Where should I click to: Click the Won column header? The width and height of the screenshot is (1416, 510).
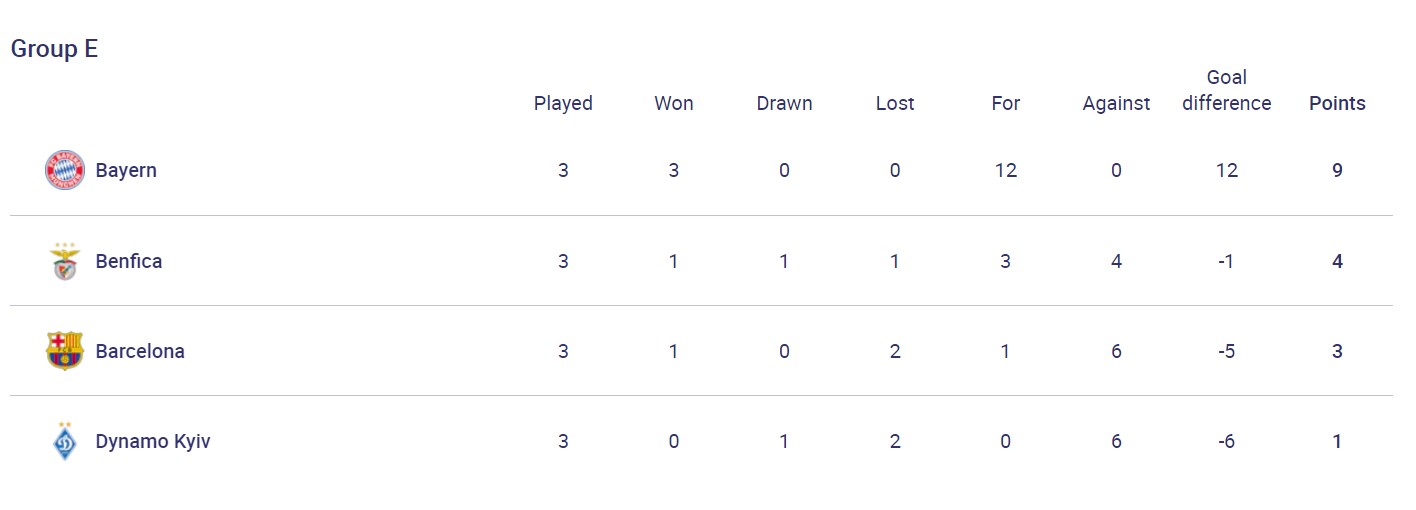coord(674,103)
